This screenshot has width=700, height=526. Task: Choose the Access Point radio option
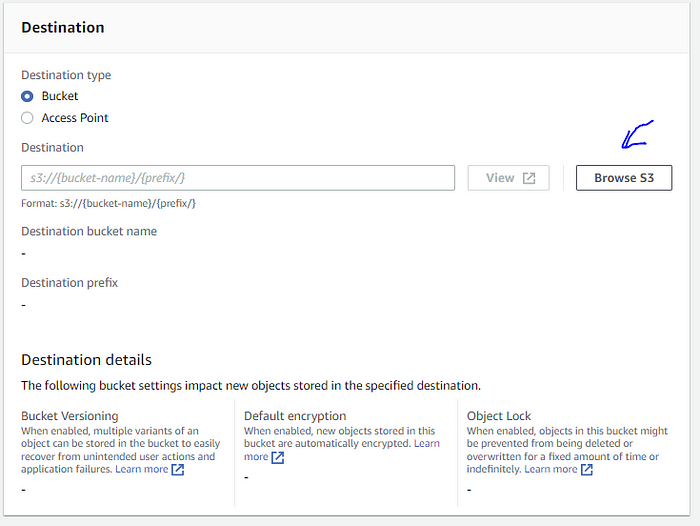(27, 118)
